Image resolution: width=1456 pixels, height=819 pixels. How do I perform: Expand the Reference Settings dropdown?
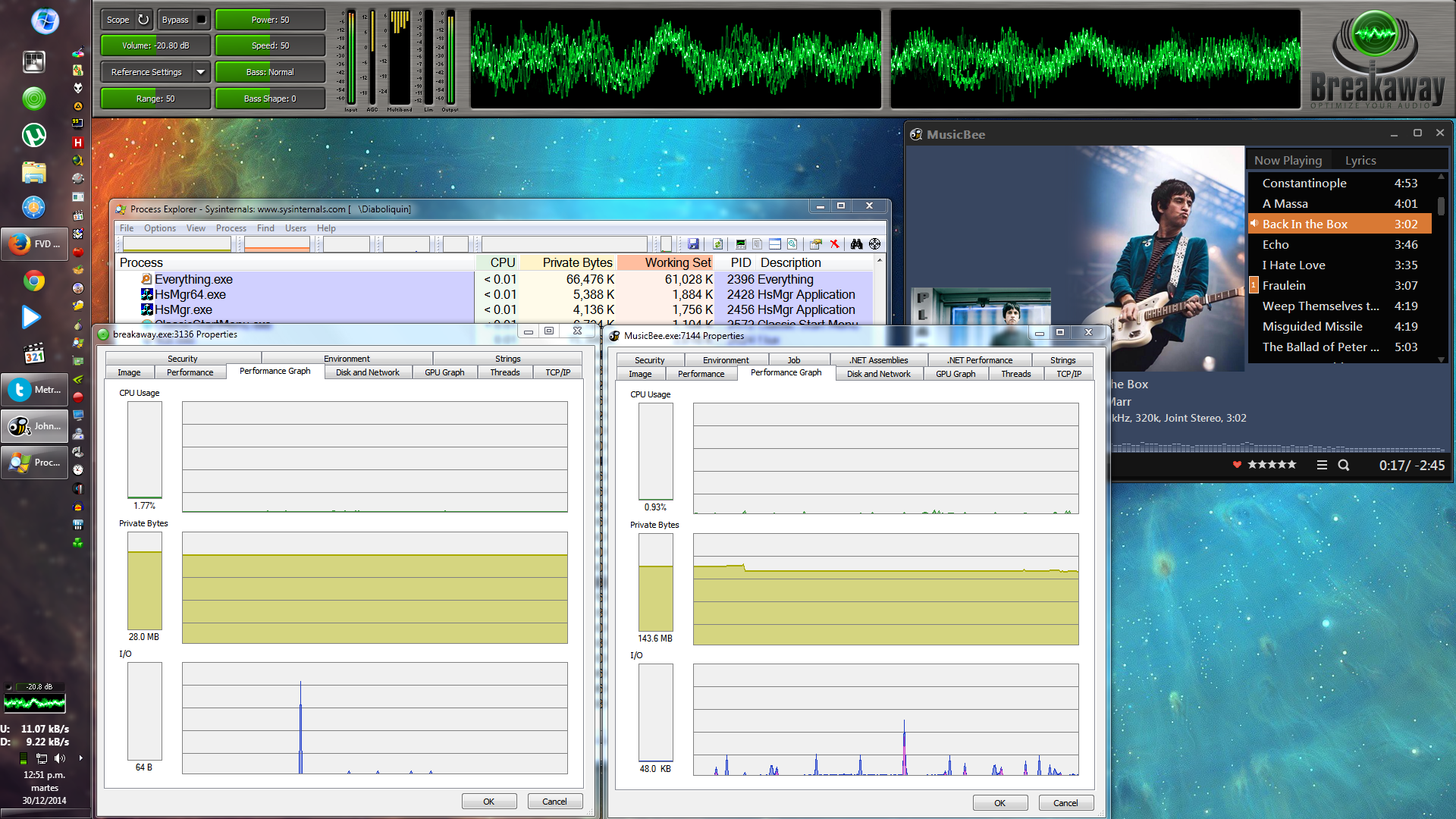(200, 72)
